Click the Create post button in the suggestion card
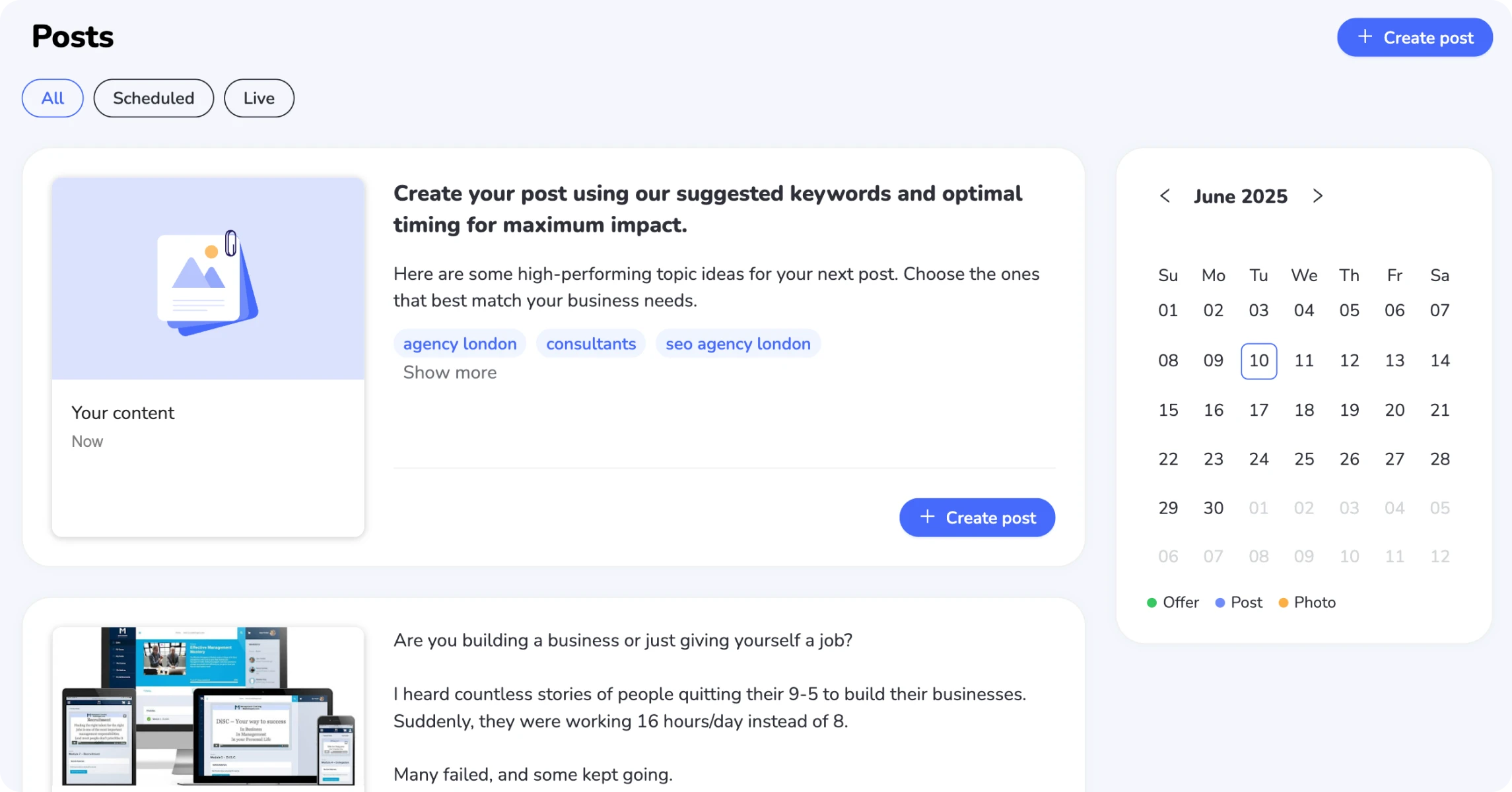The width and height of the screenshot is (1512, 792). 977,517
